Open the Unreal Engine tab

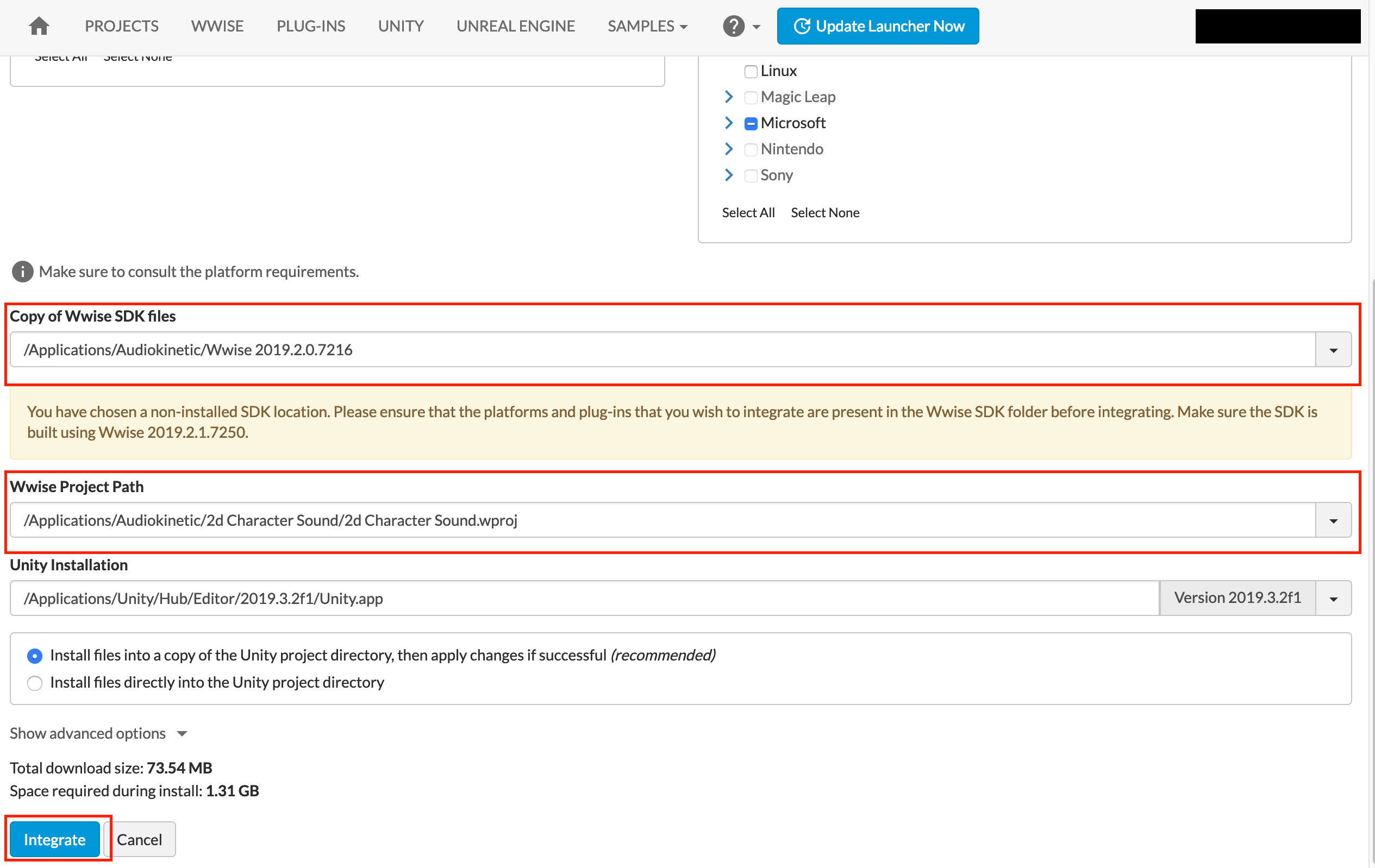tap(516, 26)
